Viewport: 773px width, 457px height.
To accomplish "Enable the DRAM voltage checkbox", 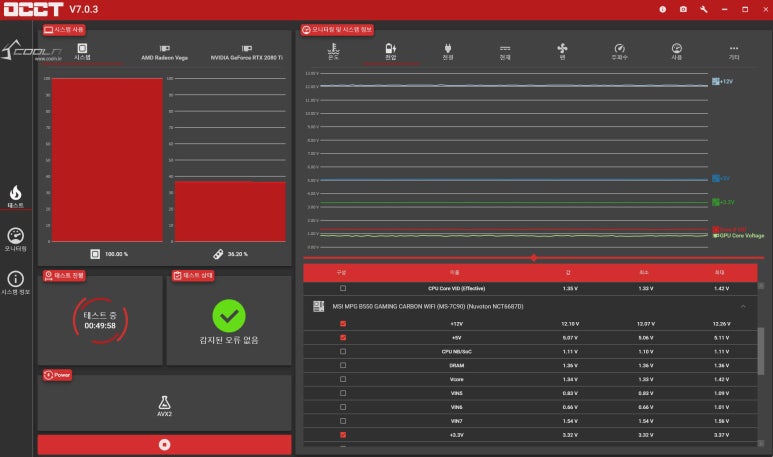I will [x=343, y=365].
